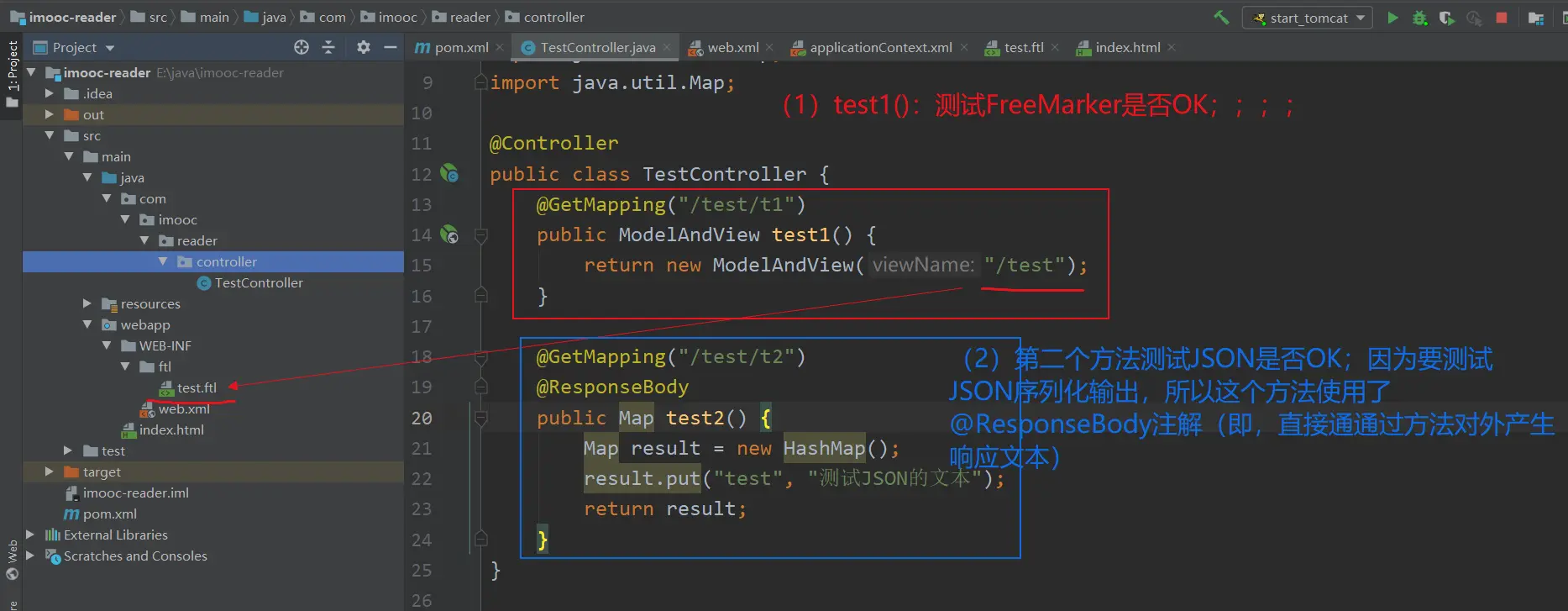Image resolution: width=1568 pixels, height=611 pixels.
Task: Start debugging with the bug icon
Action: 1419,18
